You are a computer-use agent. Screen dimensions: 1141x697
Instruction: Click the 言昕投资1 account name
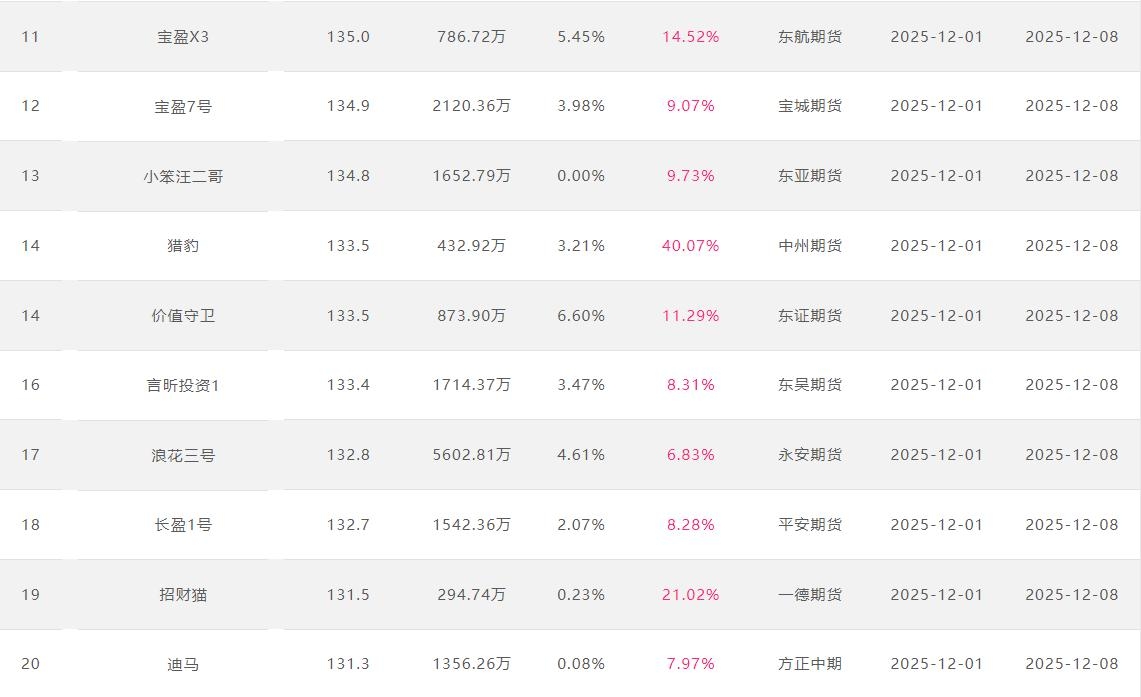coord(183,385)
